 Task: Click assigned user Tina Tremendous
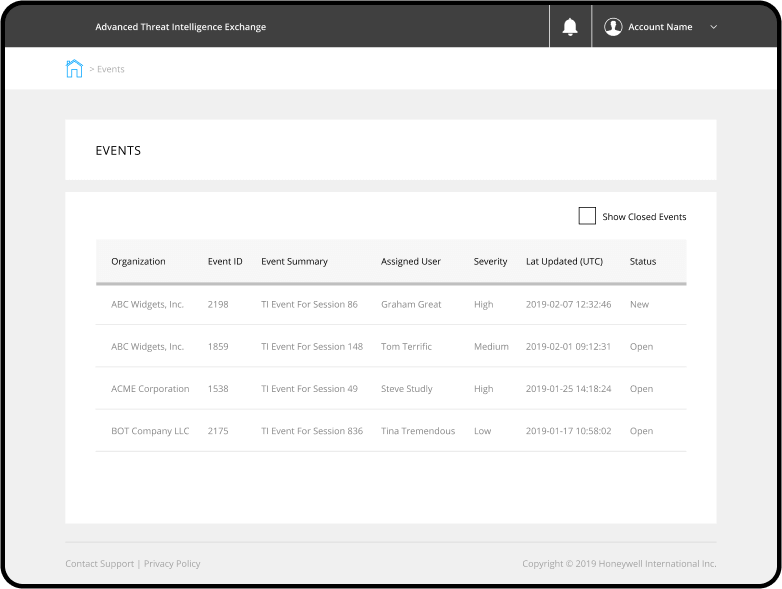click(x=418, y=431)
